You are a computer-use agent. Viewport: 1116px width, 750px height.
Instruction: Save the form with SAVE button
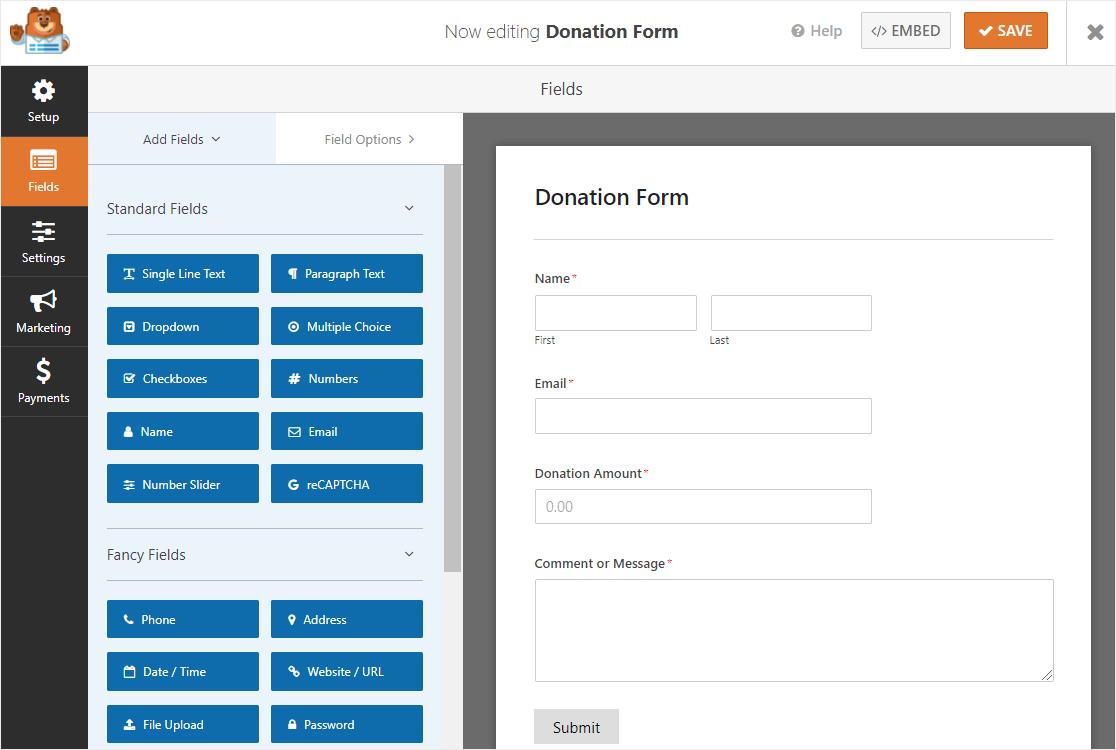click(1006, 31)
